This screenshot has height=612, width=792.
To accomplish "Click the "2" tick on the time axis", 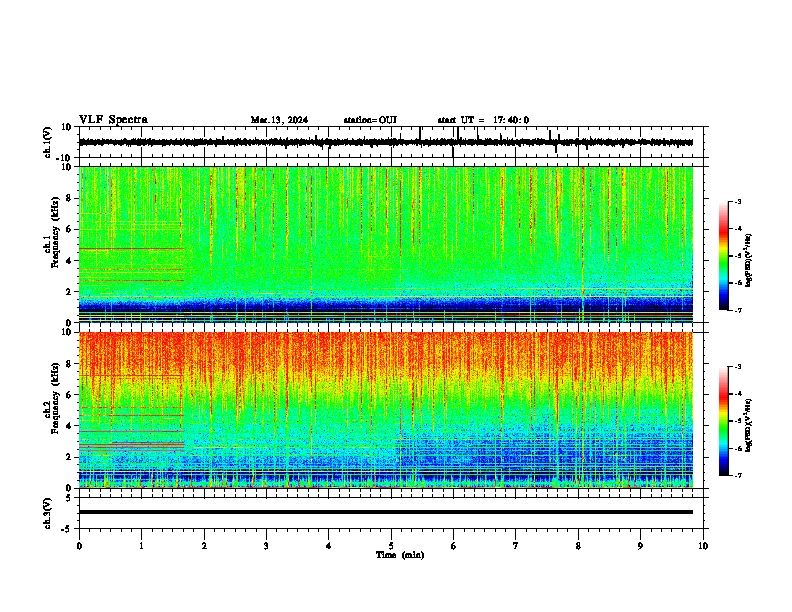I will tap(204, 546).
